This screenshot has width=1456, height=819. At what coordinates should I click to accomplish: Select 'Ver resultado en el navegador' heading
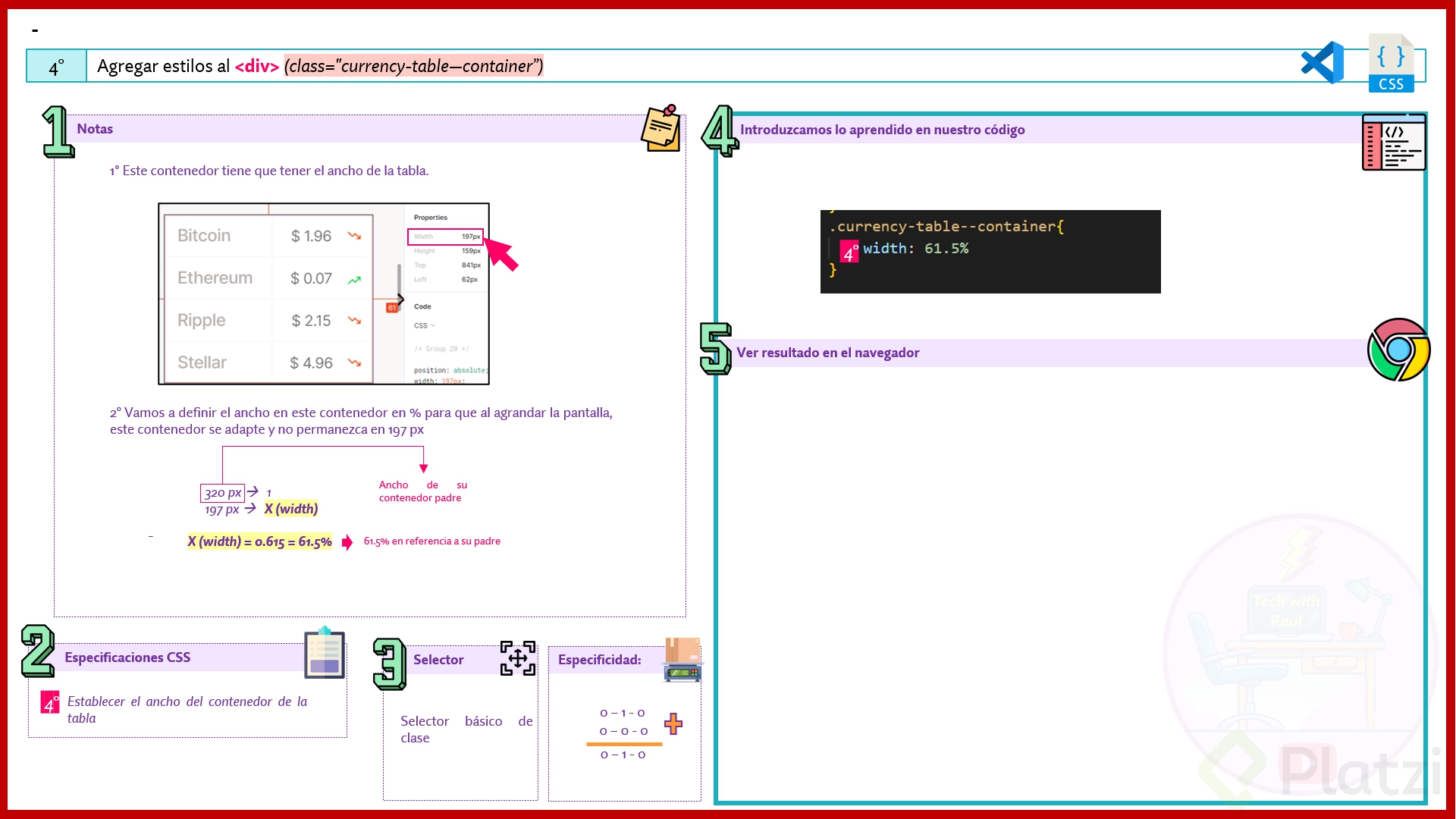pyautogui.click(x=827, y=353)
